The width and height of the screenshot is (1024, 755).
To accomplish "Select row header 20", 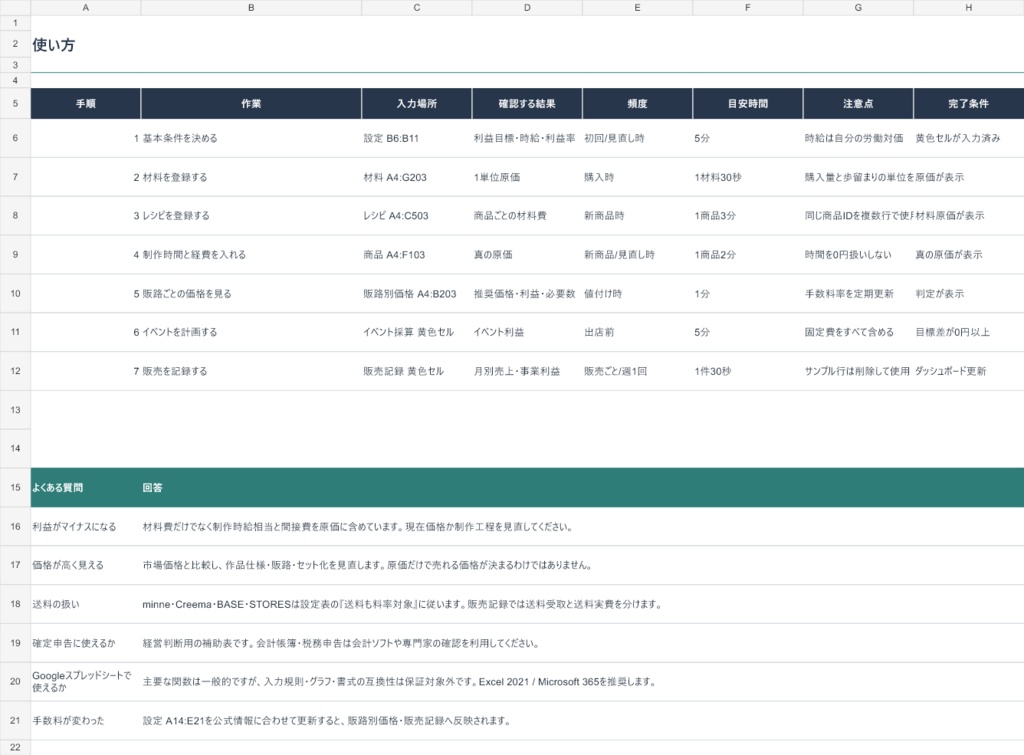I will 15,681.
